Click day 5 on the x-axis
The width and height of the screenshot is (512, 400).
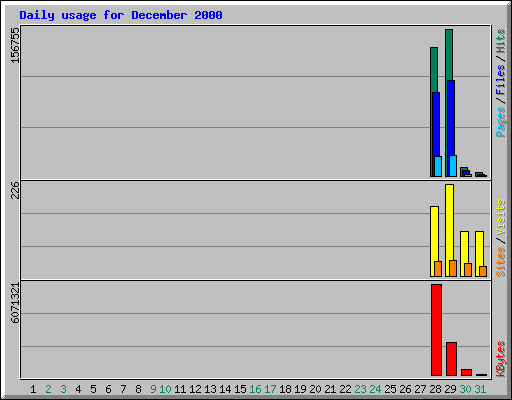point(93,389)
